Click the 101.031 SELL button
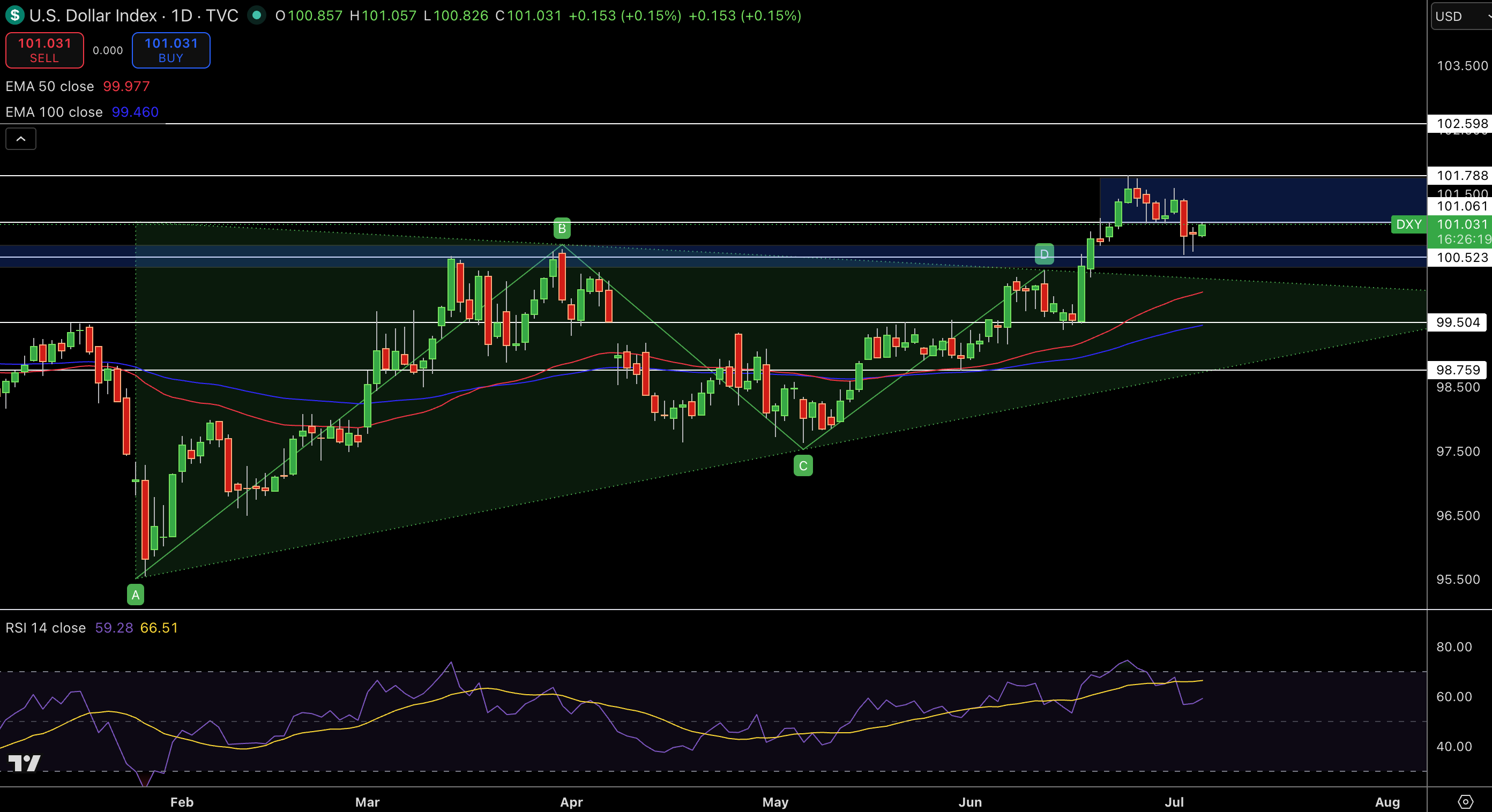The image size is (1492, 812). [x=44, y=50]
